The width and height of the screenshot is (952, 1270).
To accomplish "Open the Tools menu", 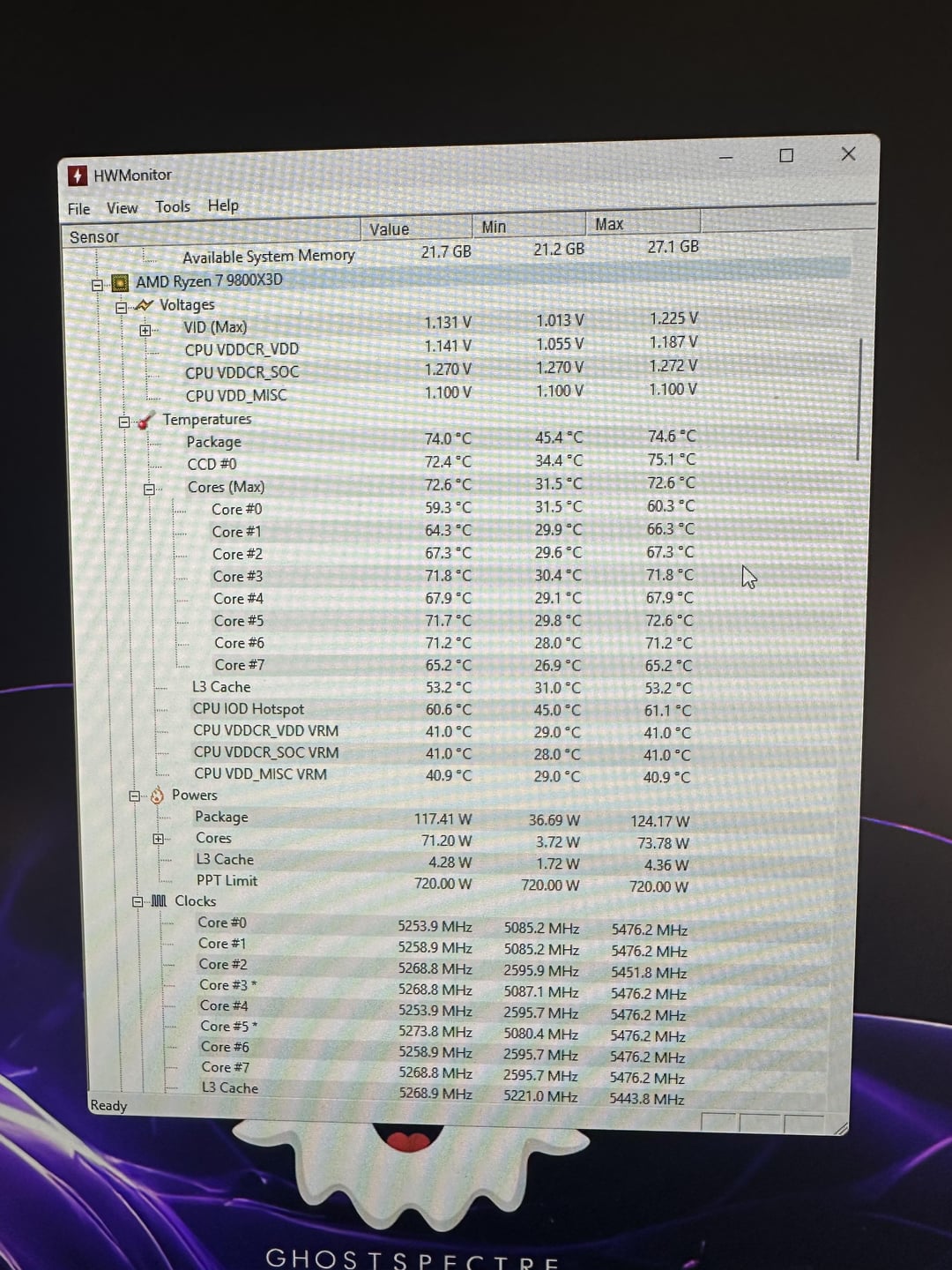I will [173, 206].
